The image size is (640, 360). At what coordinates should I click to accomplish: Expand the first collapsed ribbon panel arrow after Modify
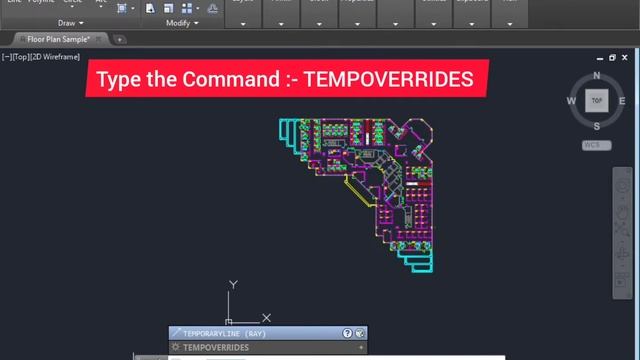pyautogui.click(x=243, y=24)
